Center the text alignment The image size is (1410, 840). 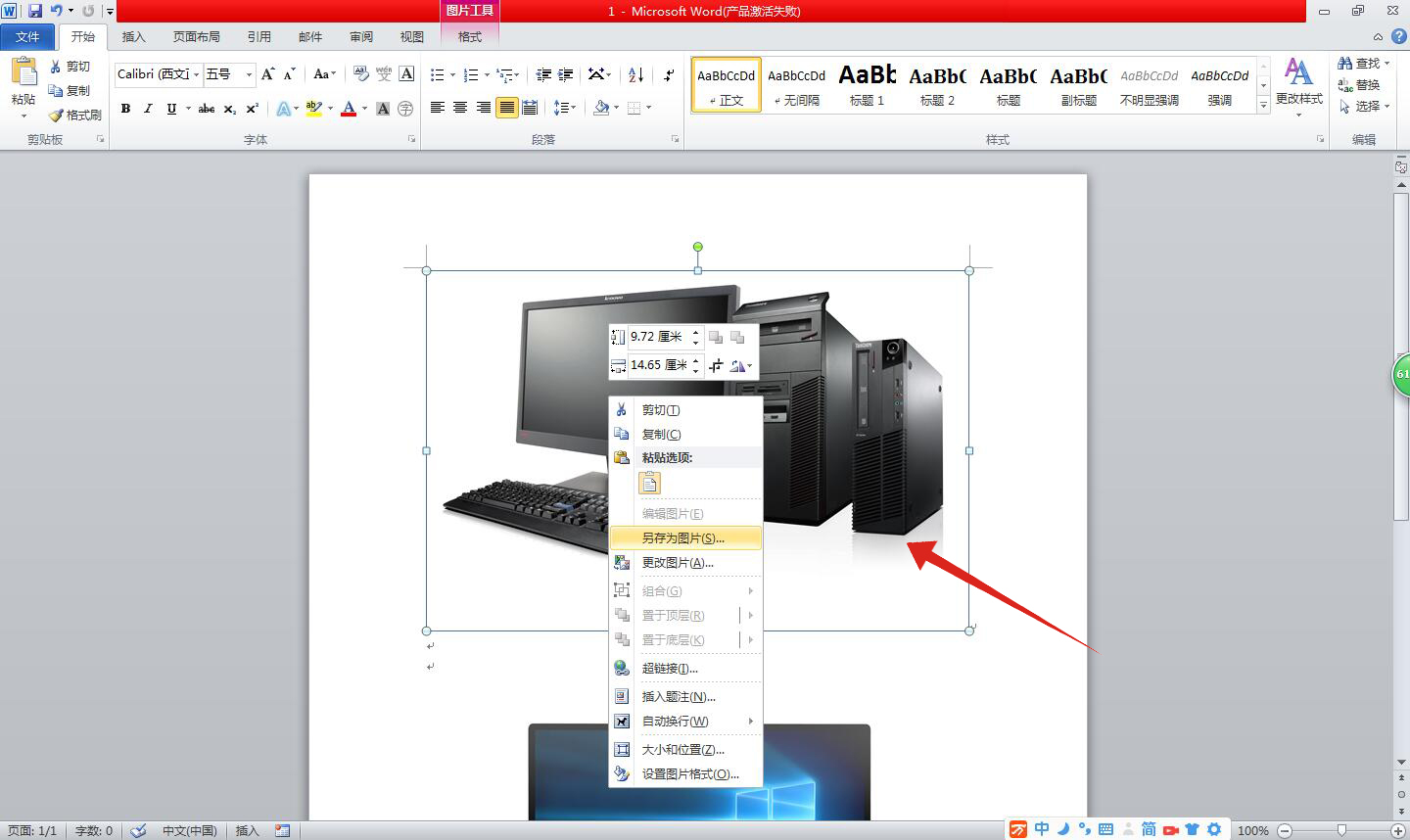coord(460,108)
